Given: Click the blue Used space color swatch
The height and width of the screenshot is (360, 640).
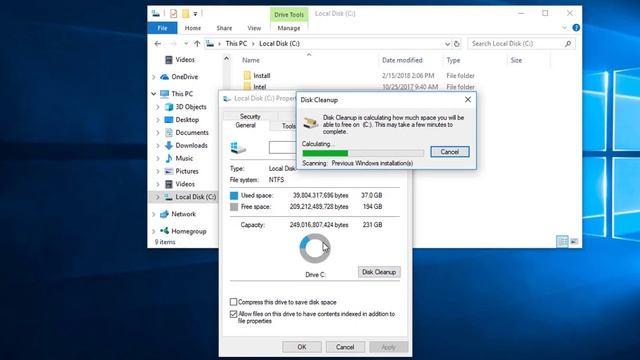Looking at the screenshot, I should 234,196.
